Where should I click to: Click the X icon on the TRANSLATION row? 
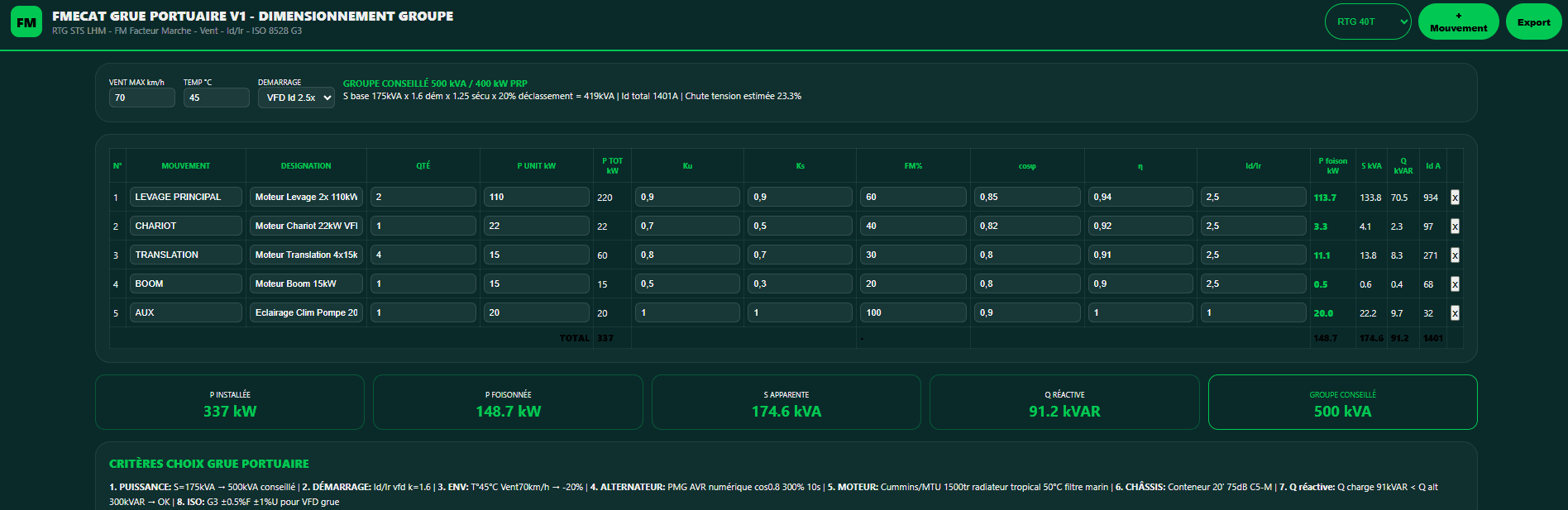(x=1455, y=255)
